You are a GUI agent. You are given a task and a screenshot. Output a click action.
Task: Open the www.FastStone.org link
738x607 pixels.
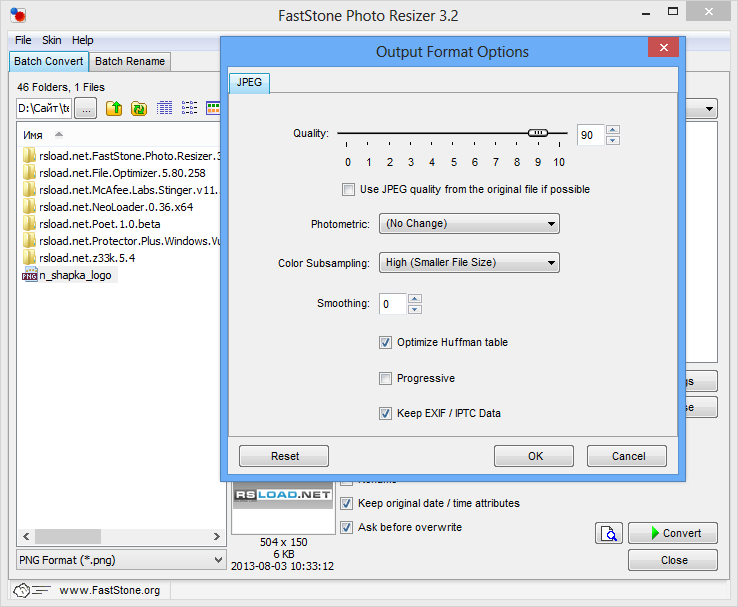point(110,590)
